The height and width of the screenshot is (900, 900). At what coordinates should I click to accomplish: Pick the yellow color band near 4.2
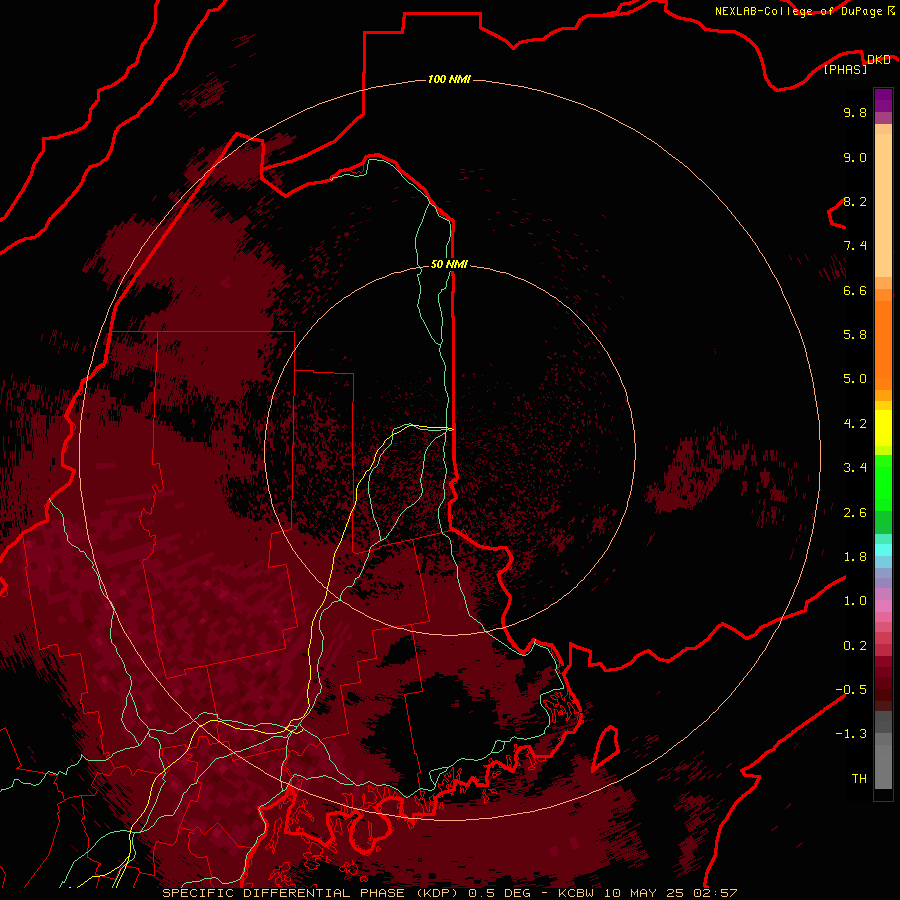883,428
